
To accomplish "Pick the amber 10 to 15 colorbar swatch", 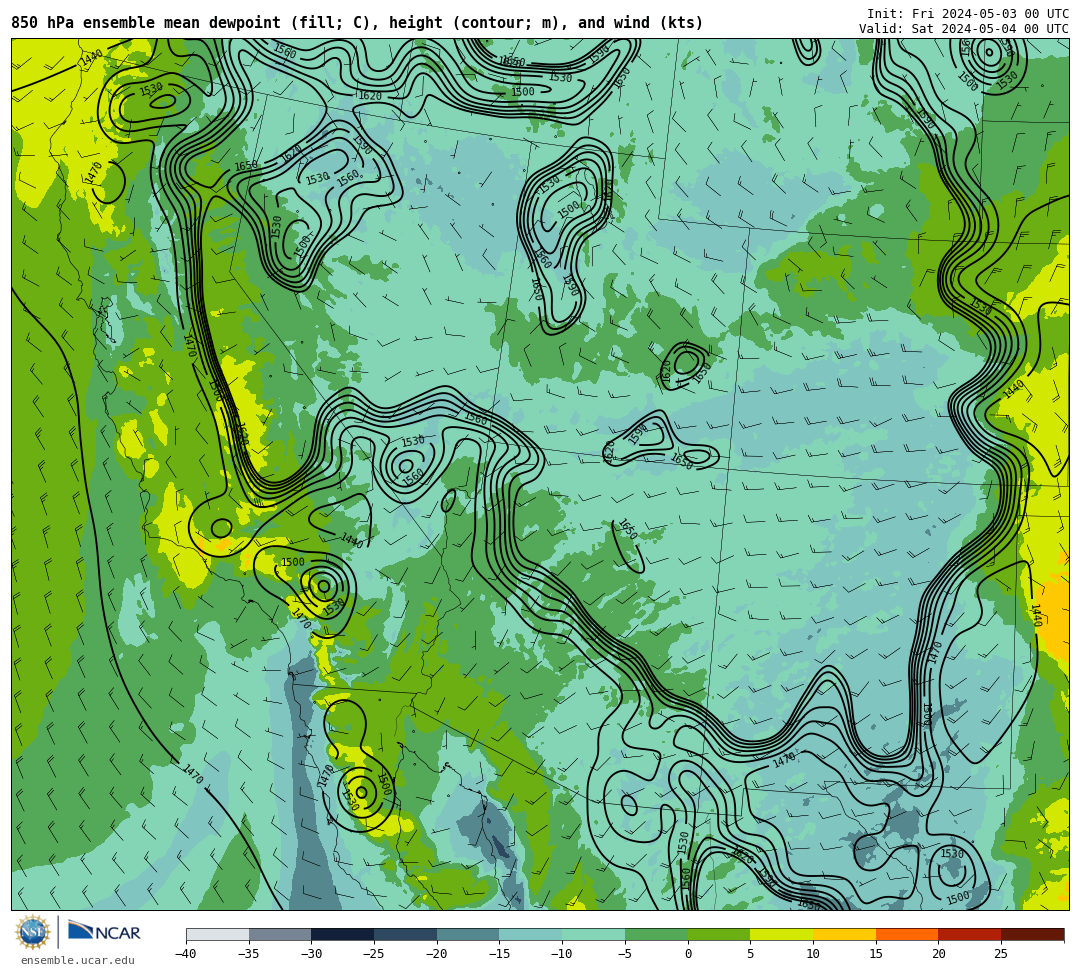I will (x=844, y=934).
